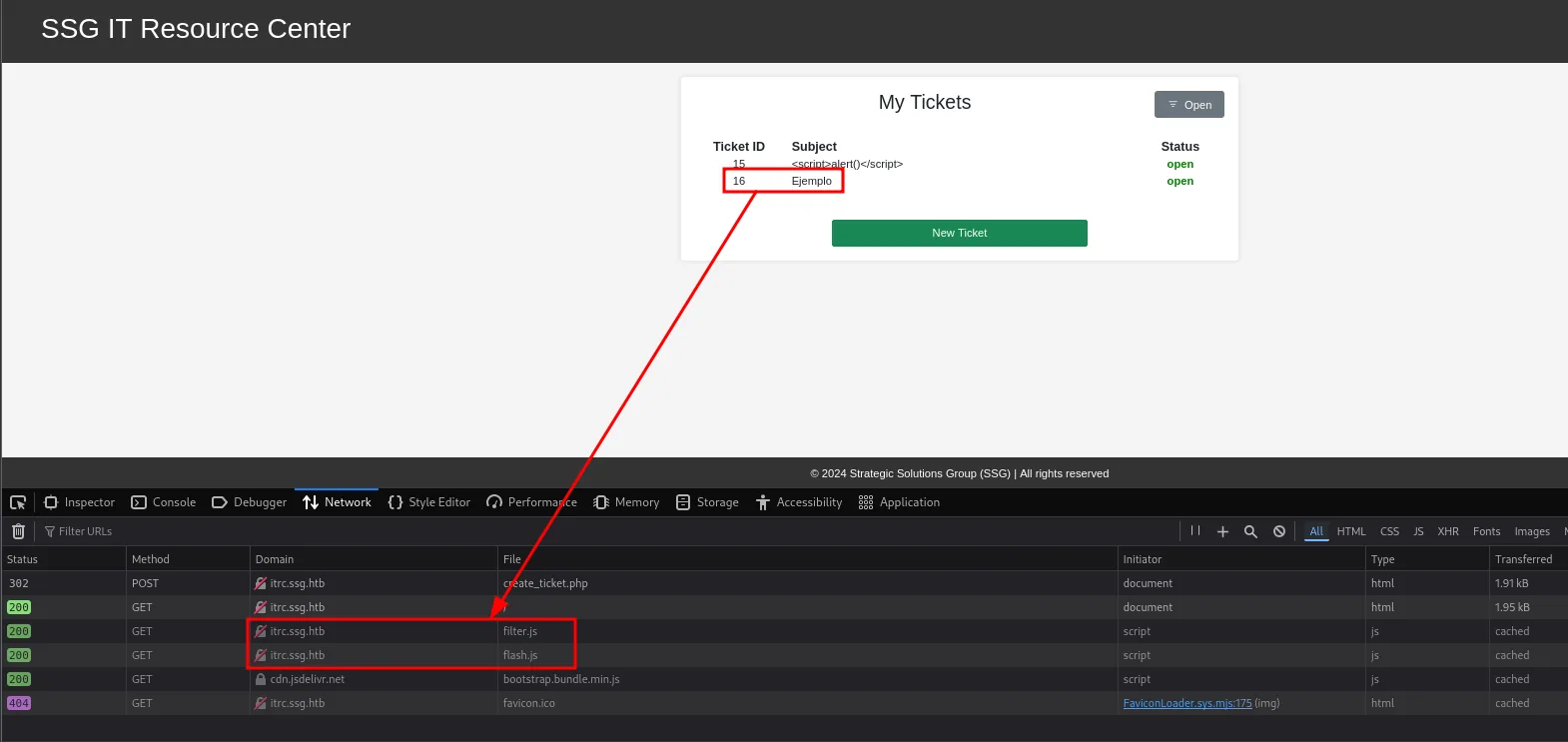Viewport: 1568px width, 742px height.
Task: Open the ticket status filter dropdown
Action: (x=1189, y=105)
